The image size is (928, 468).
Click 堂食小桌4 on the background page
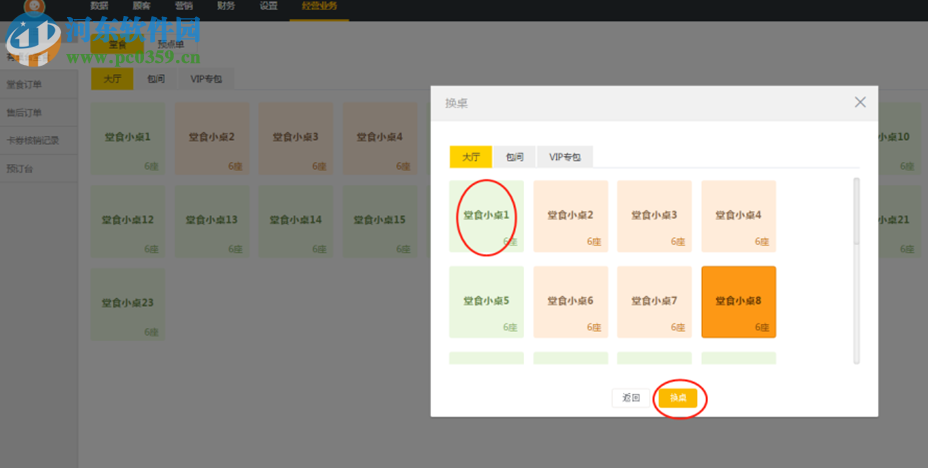(x=380, y=138)
